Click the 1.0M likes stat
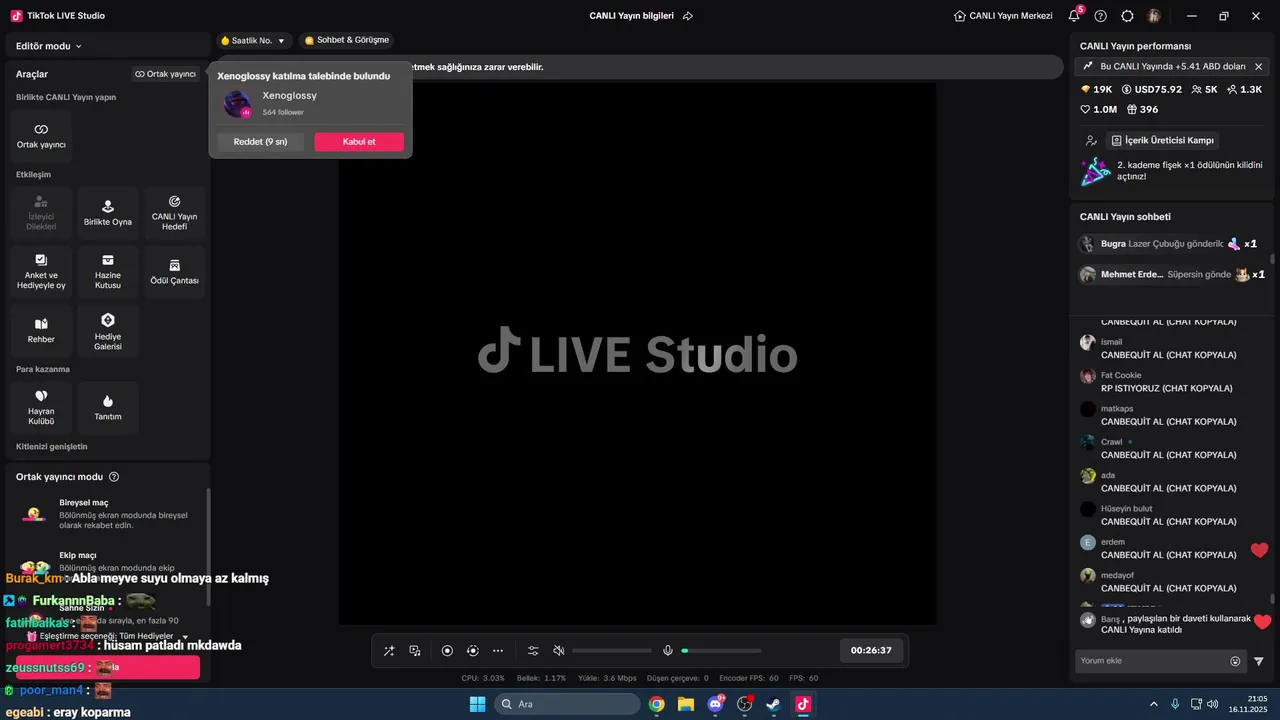The width and height of the screenshot is (1280, 720). (x=1098, y=110)
